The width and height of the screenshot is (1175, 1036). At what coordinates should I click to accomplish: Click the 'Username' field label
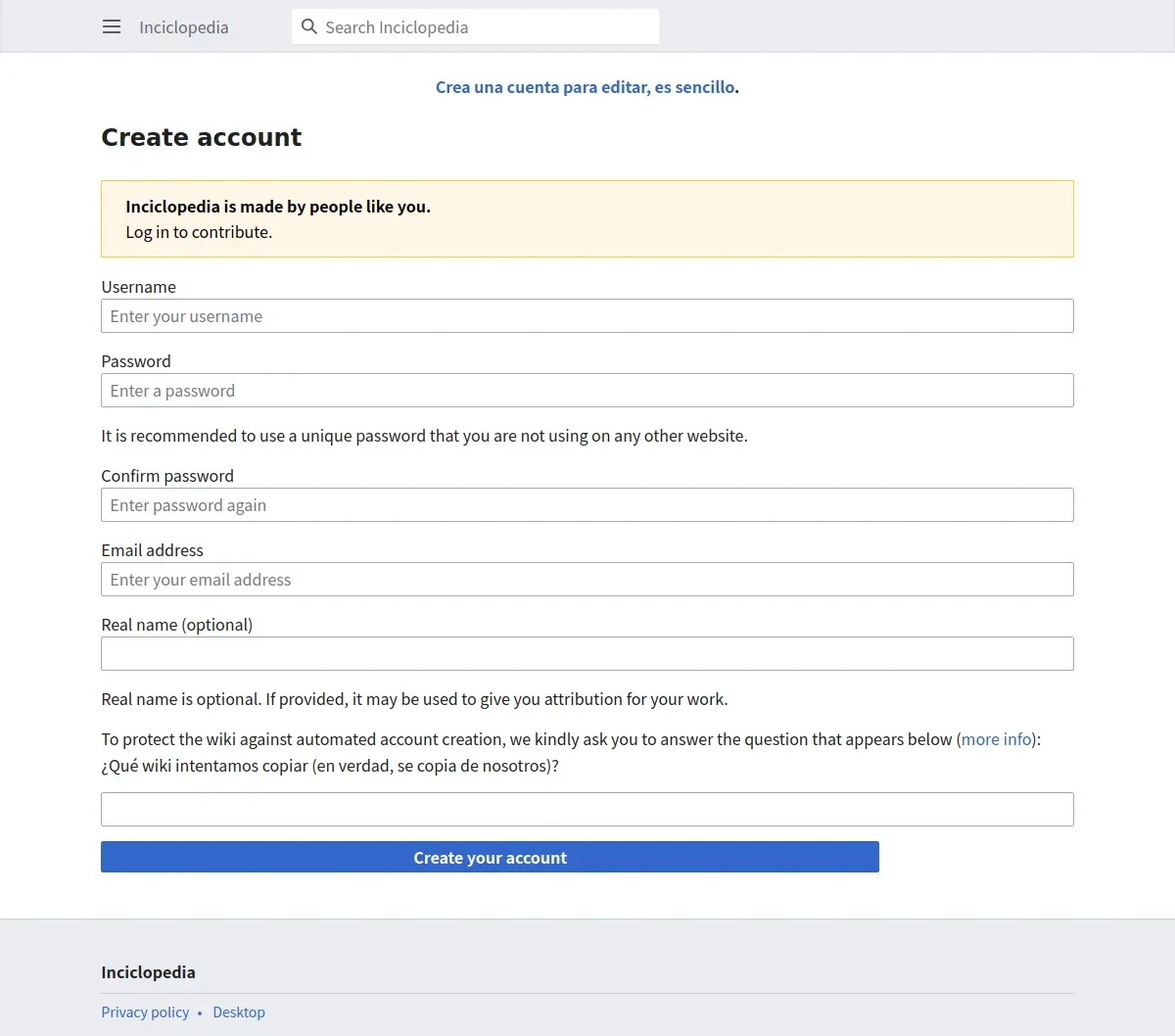point(139,287)
